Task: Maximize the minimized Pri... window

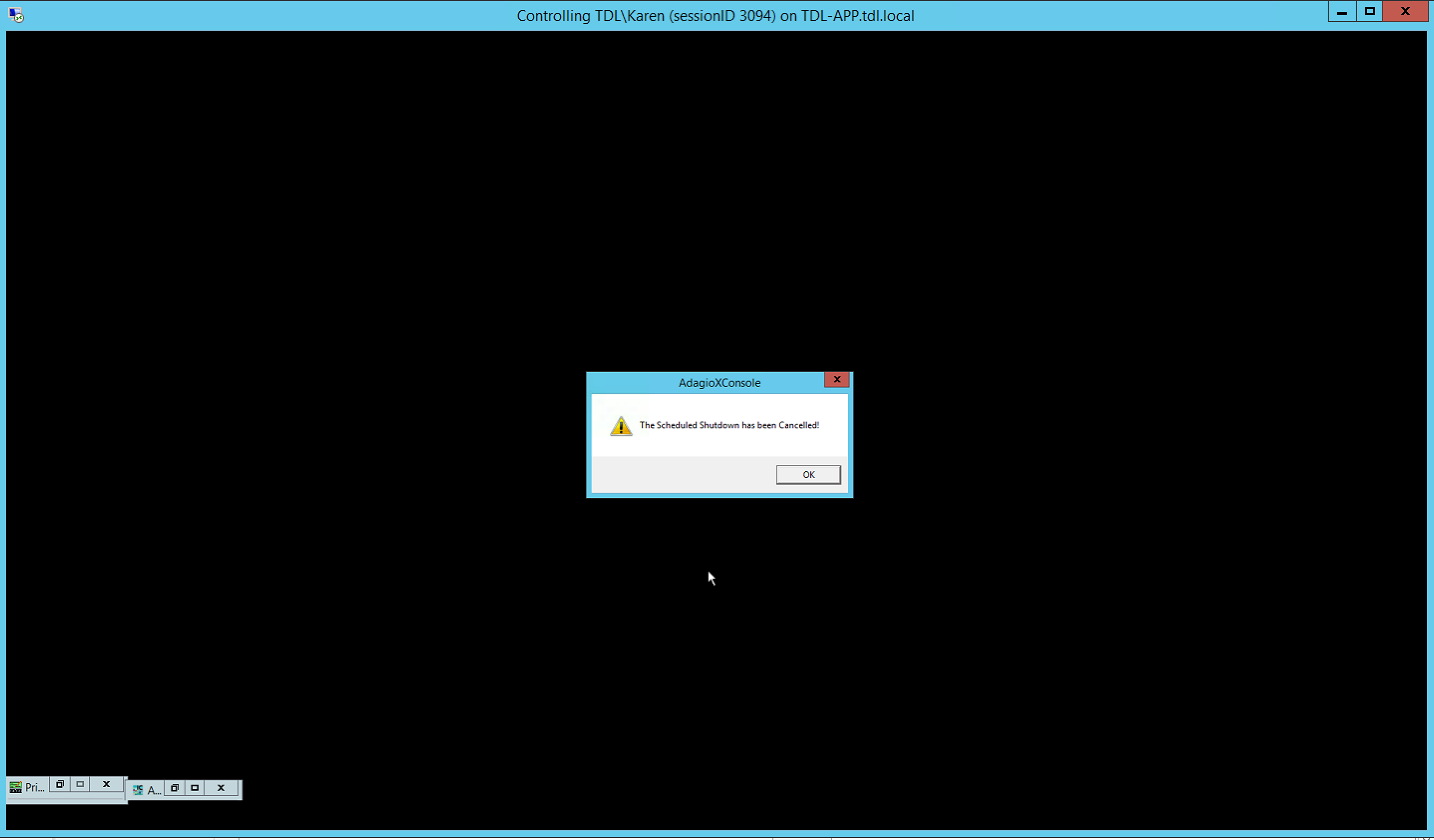Action: (80, 784)
